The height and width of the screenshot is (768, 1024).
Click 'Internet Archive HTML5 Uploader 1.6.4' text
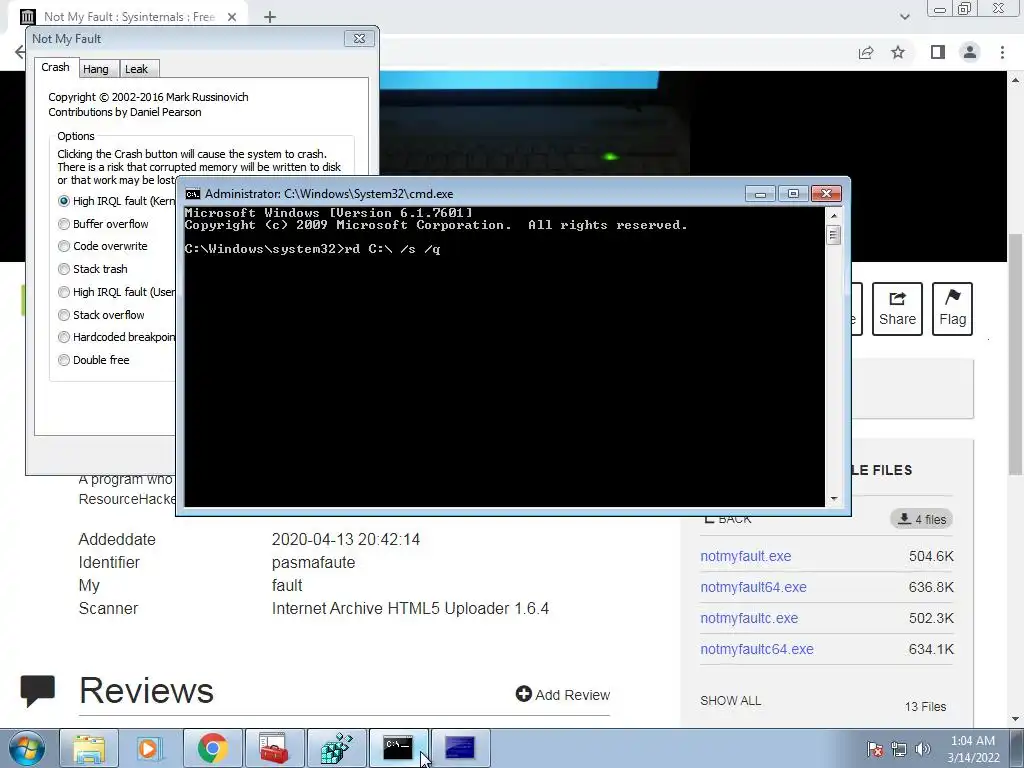click(x=410, y=609)
